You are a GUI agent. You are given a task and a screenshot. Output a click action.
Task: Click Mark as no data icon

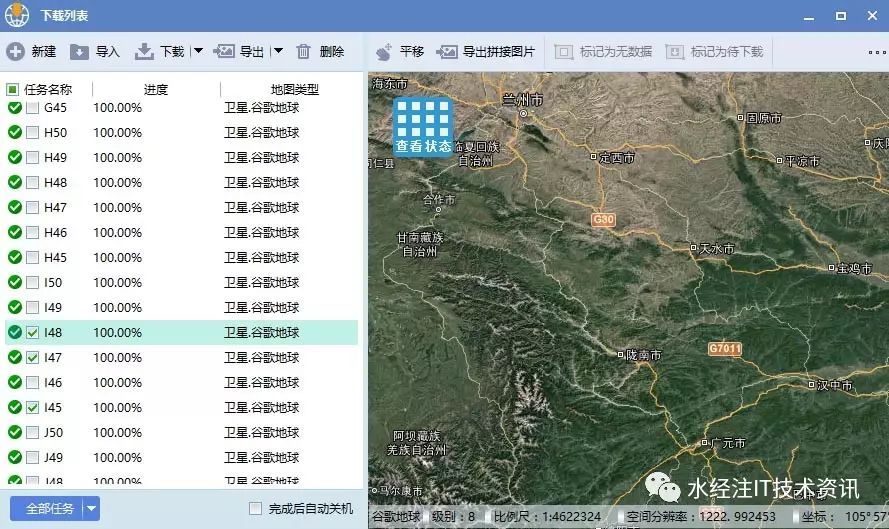(564, 52)
